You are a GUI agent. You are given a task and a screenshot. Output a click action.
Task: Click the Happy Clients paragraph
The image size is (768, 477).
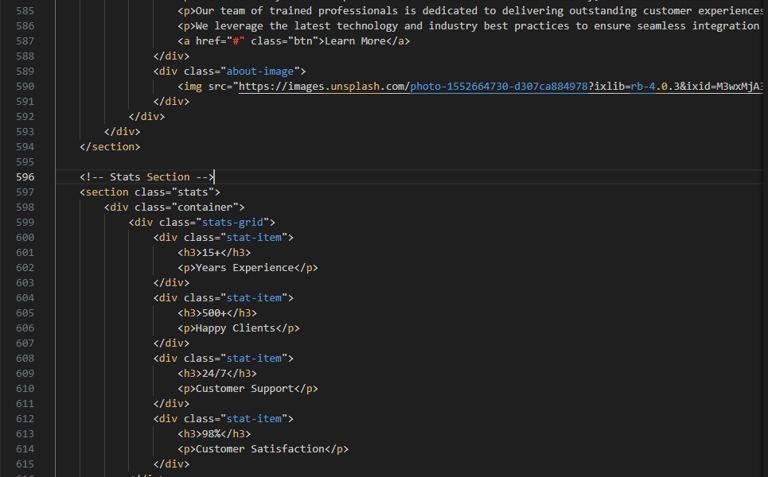click(x=239, y=328)
